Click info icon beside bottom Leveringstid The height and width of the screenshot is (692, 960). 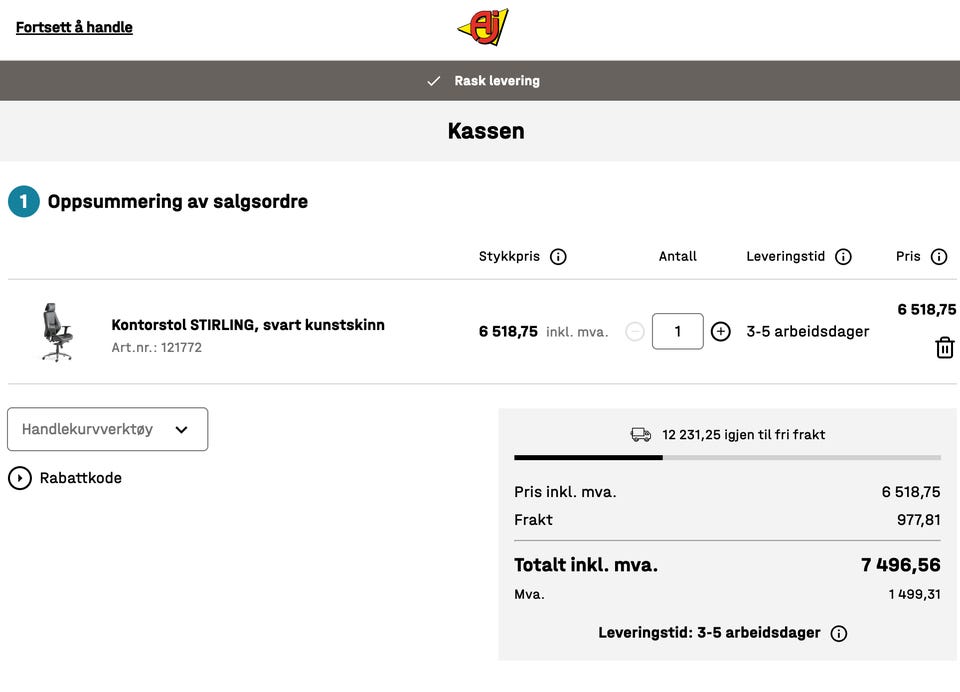[839, 633]
